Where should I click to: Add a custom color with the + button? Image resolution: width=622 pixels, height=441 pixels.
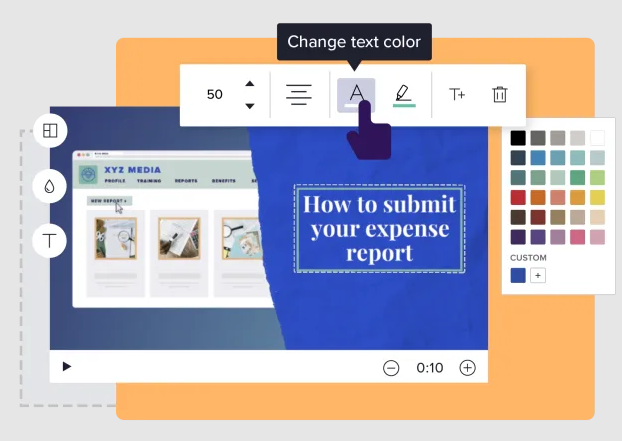click(x=538, y=275)
